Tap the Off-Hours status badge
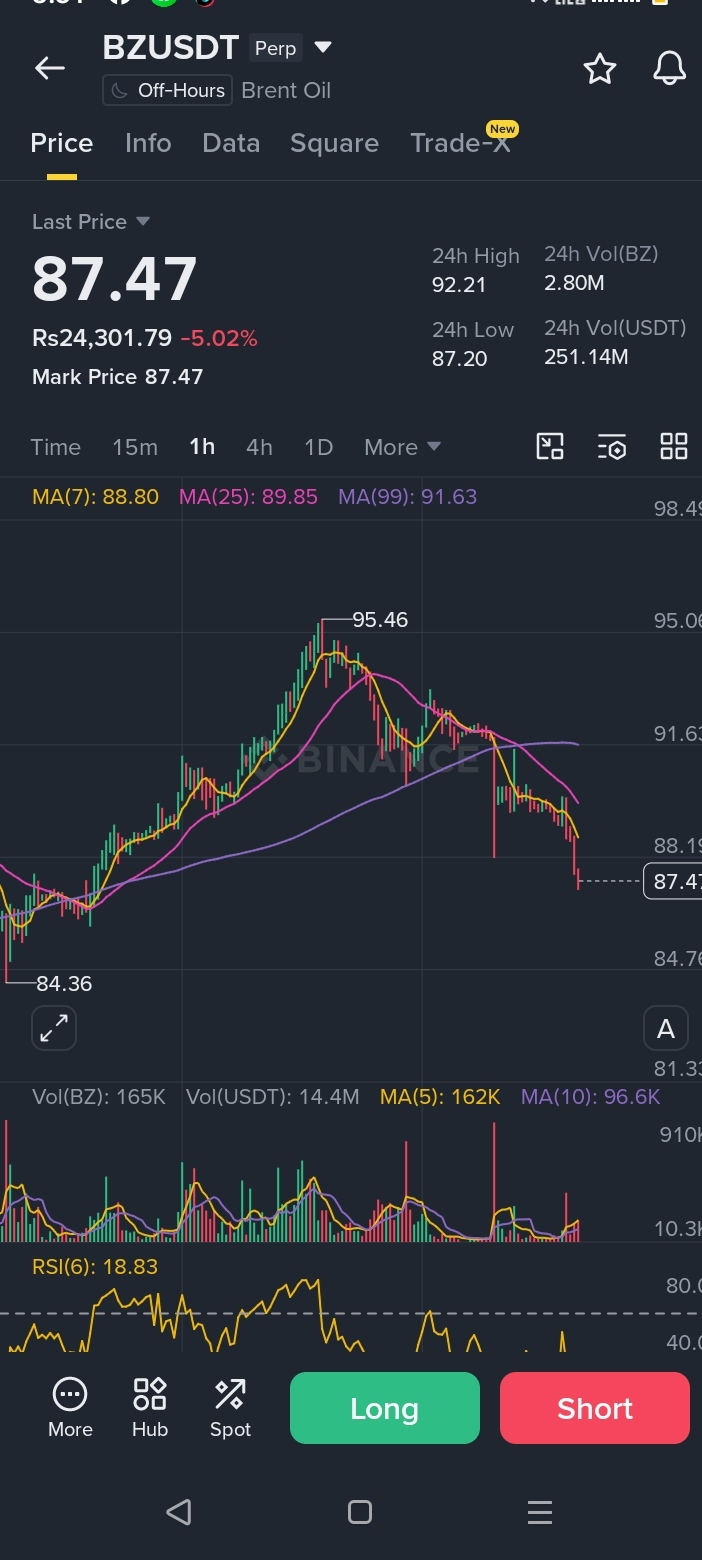Viewport: 702px width, 1560px height. pos(167,90)
